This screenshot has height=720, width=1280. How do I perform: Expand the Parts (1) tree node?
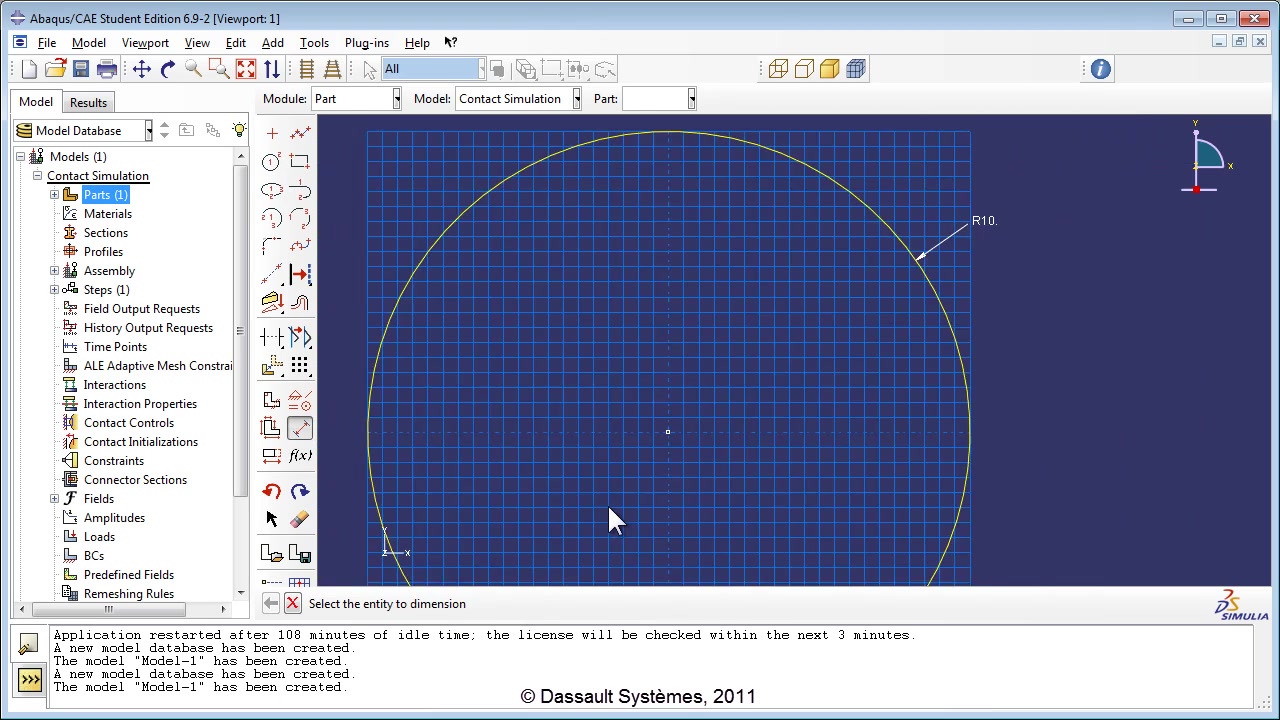coord(54,195)
